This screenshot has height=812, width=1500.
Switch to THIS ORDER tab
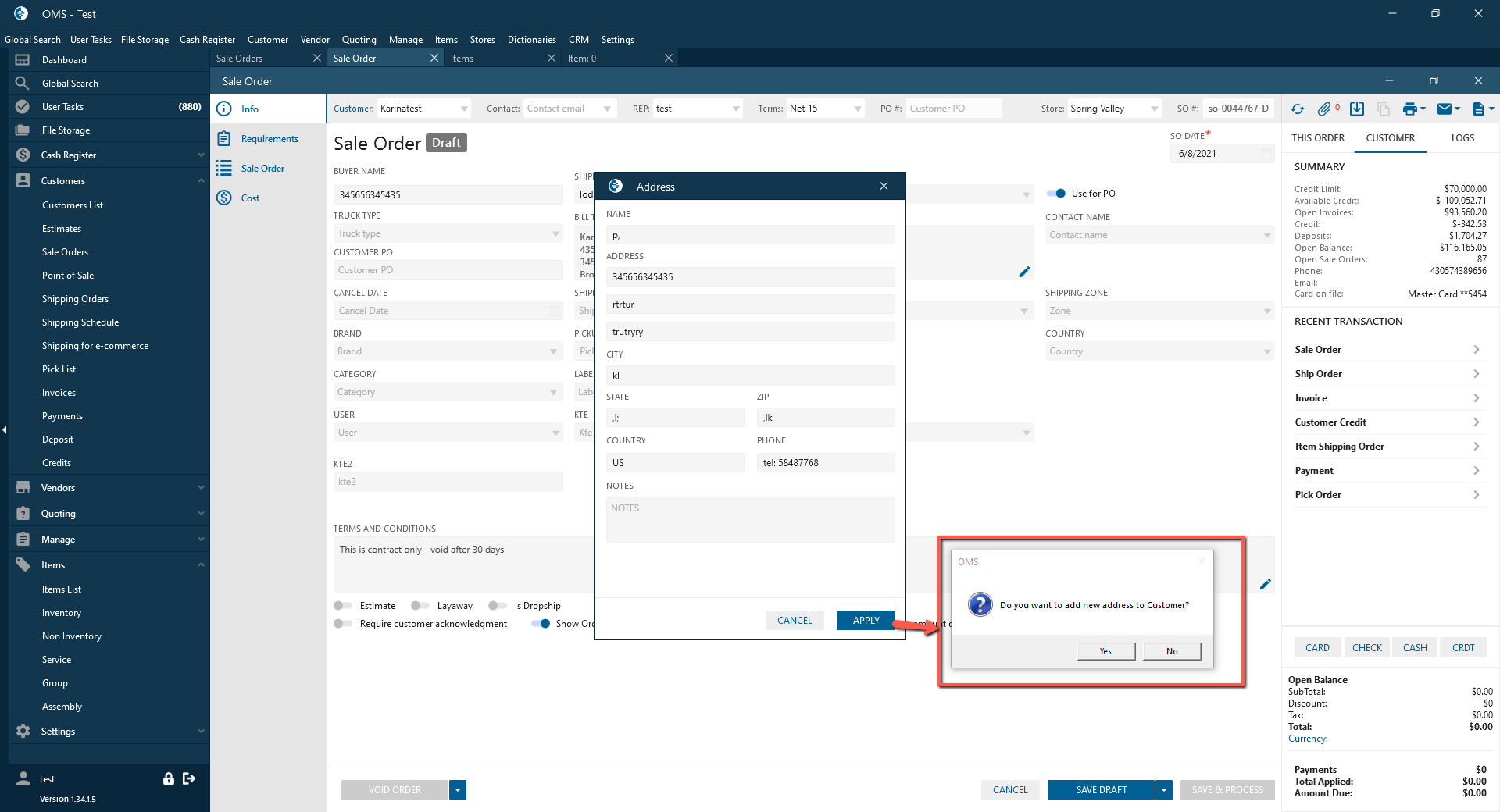pyautogui.click(x=1318, y=138)
